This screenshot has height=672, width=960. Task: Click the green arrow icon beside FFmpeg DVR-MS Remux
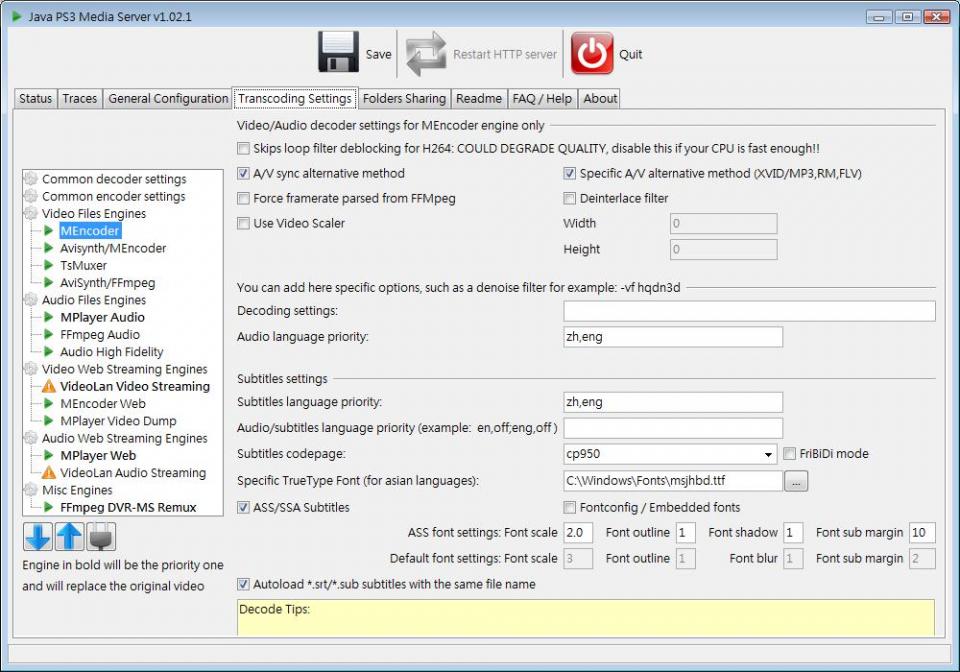48,507
